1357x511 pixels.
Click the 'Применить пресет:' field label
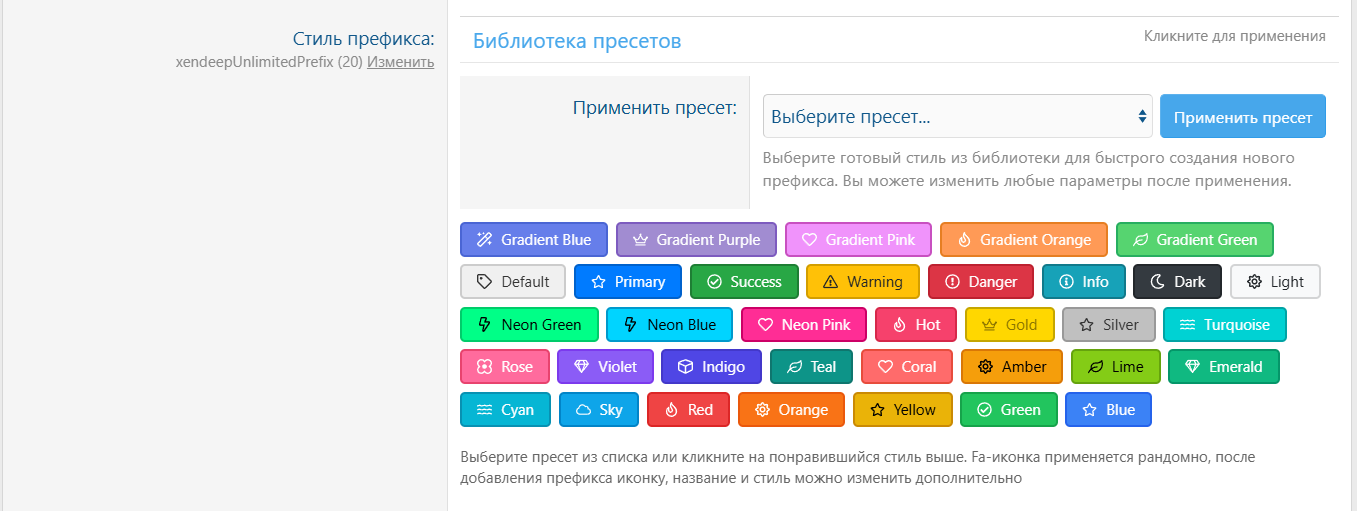pos(655,108)
